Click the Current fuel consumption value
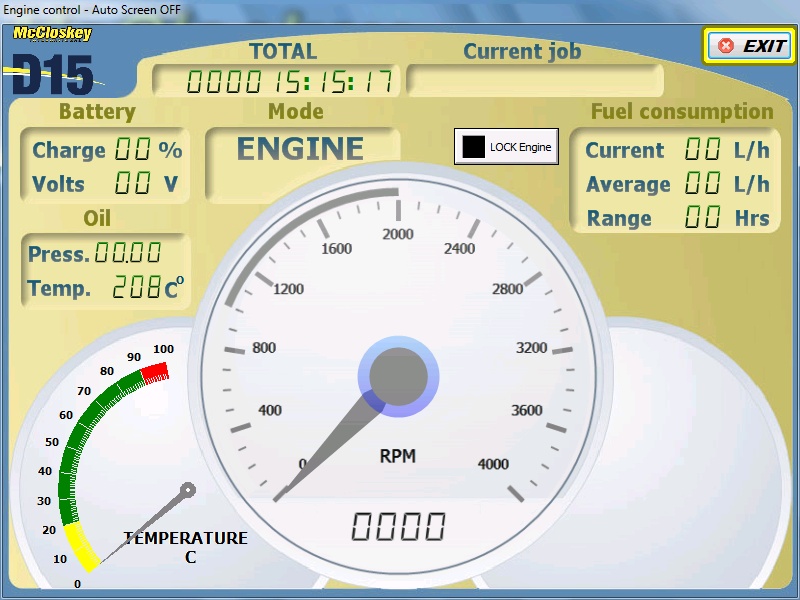 [x=703, y=149]
